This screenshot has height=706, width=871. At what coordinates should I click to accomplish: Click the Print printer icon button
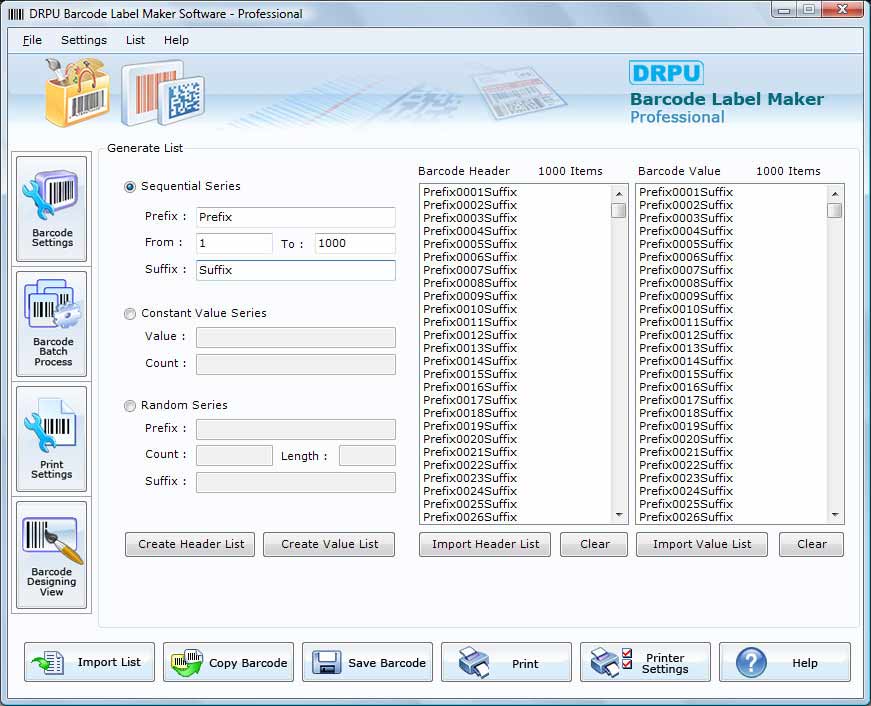[506, 662]
